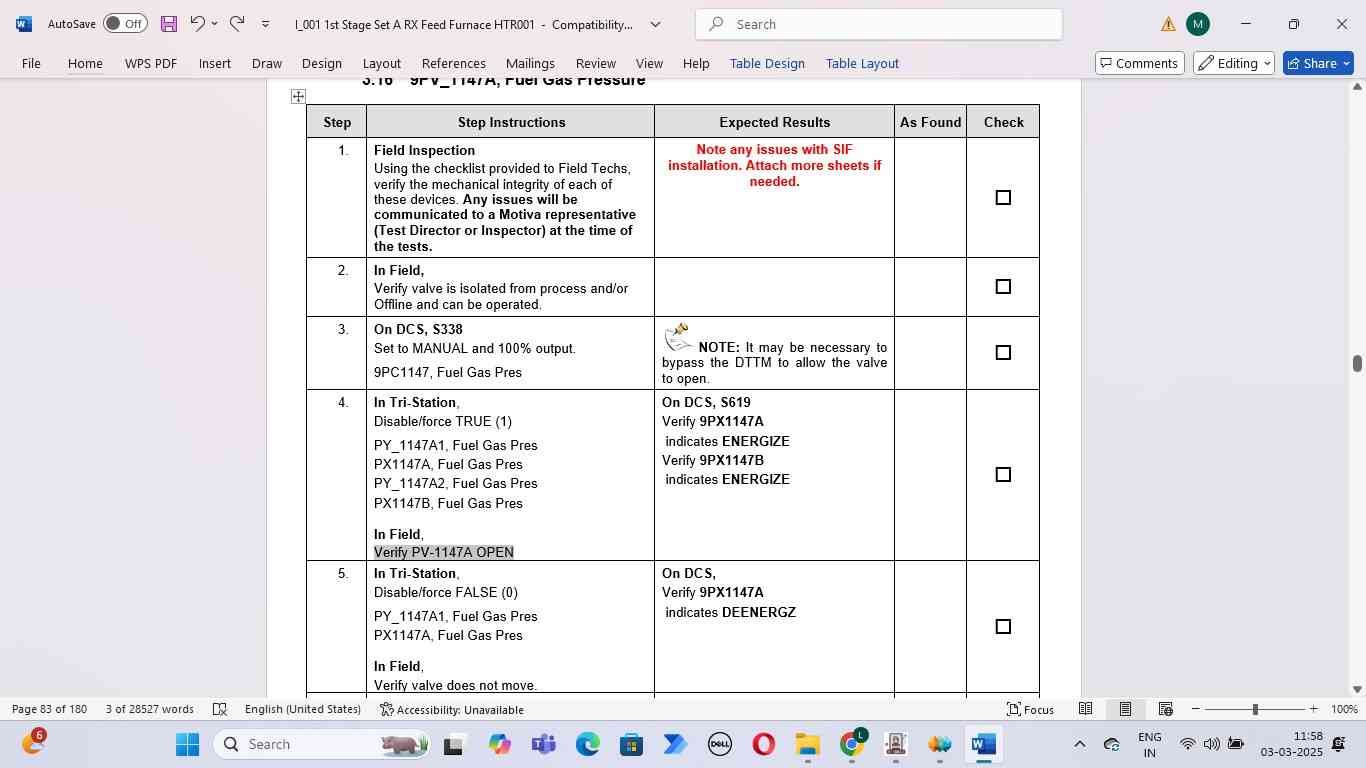The width and height of the screenshot is (1366, 768).
Task: Launch Copilot from the taskbar
Action: (500, 744)
